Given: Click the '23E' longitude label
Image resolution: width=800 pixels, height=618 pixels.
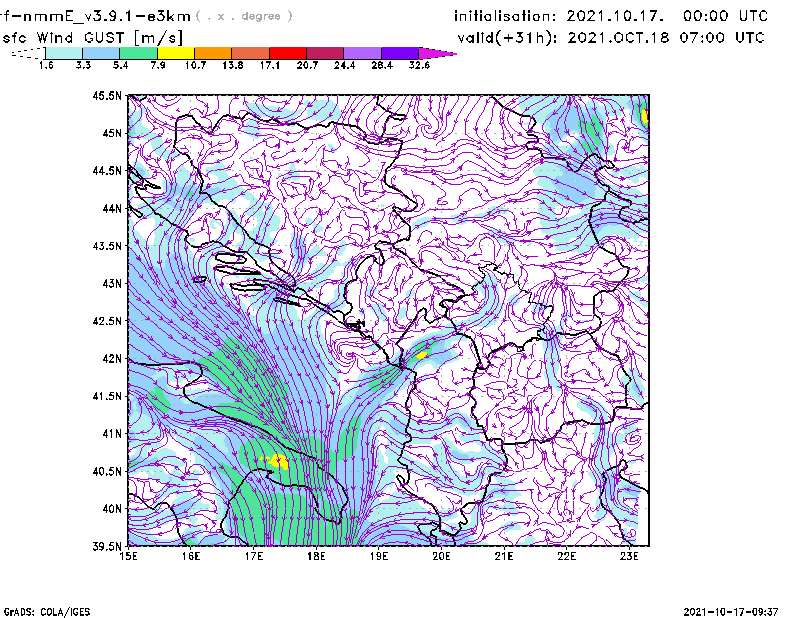Looking at the screenshot, I should pyautogui.click(x=629, y=556).
